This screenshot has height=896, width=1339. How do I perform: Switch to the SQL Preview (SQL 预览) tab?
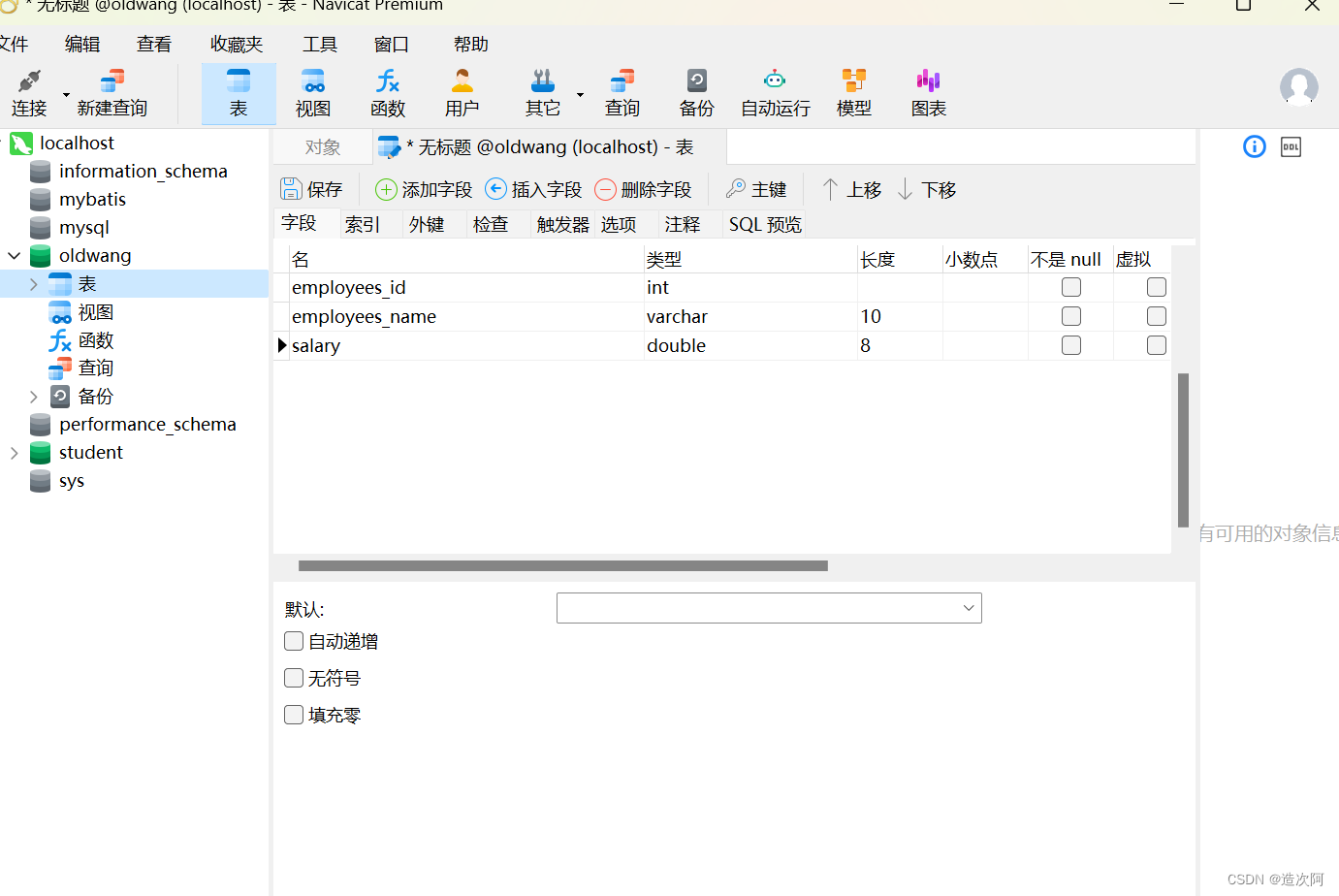(765, 224)
